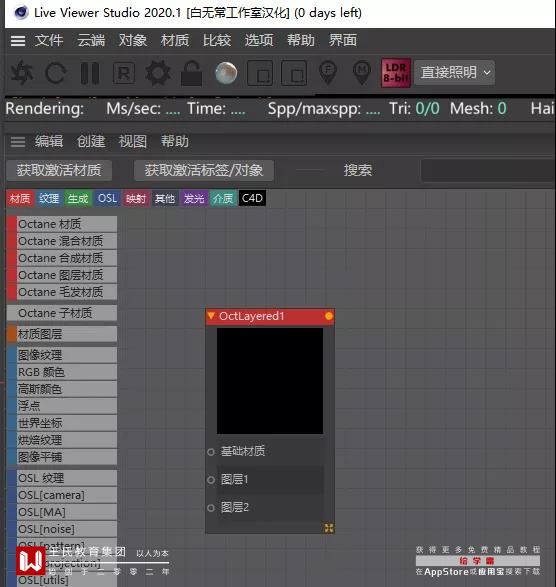Open the 文件 menu

(x=49, y=40)
